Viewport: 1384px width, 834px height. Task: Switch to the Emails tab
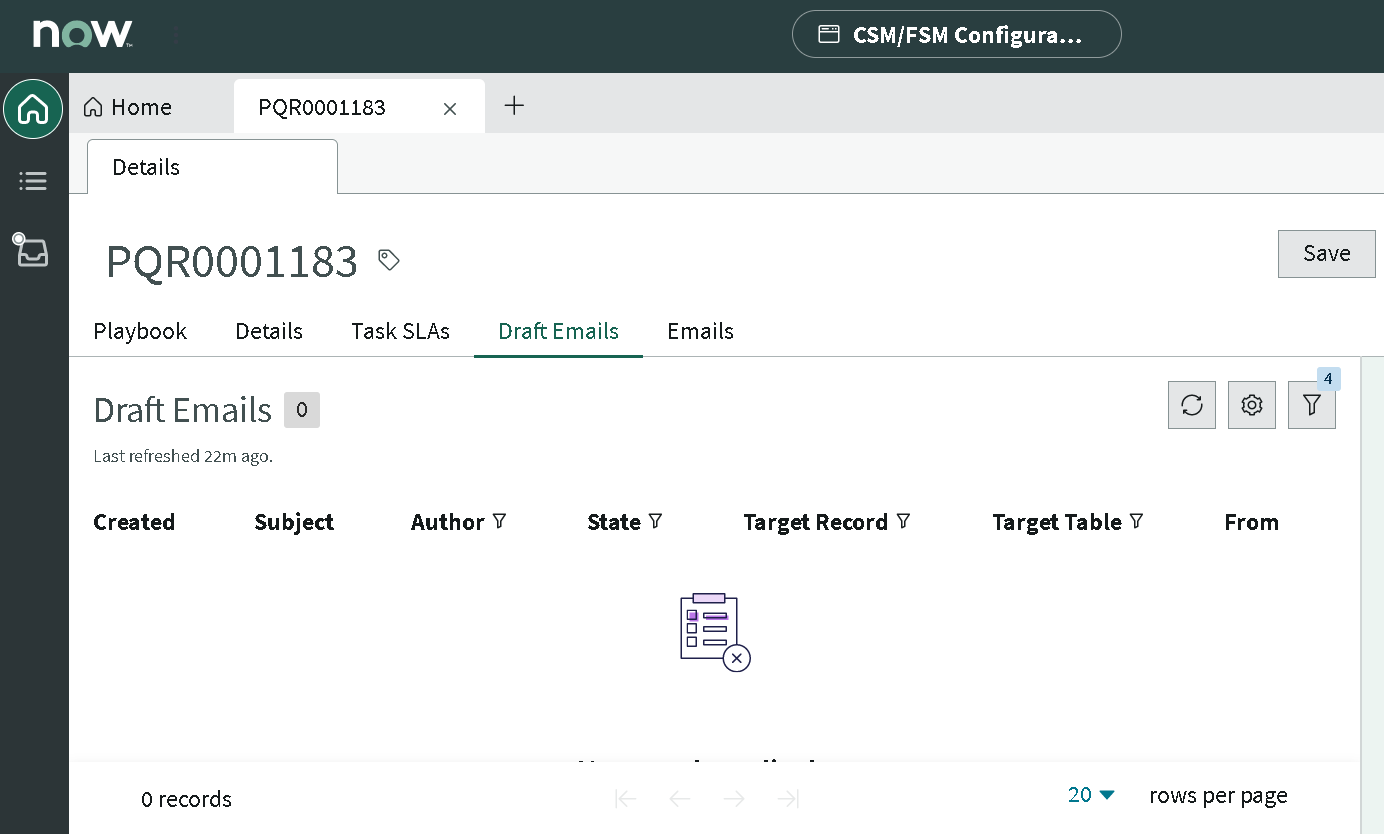700,331
